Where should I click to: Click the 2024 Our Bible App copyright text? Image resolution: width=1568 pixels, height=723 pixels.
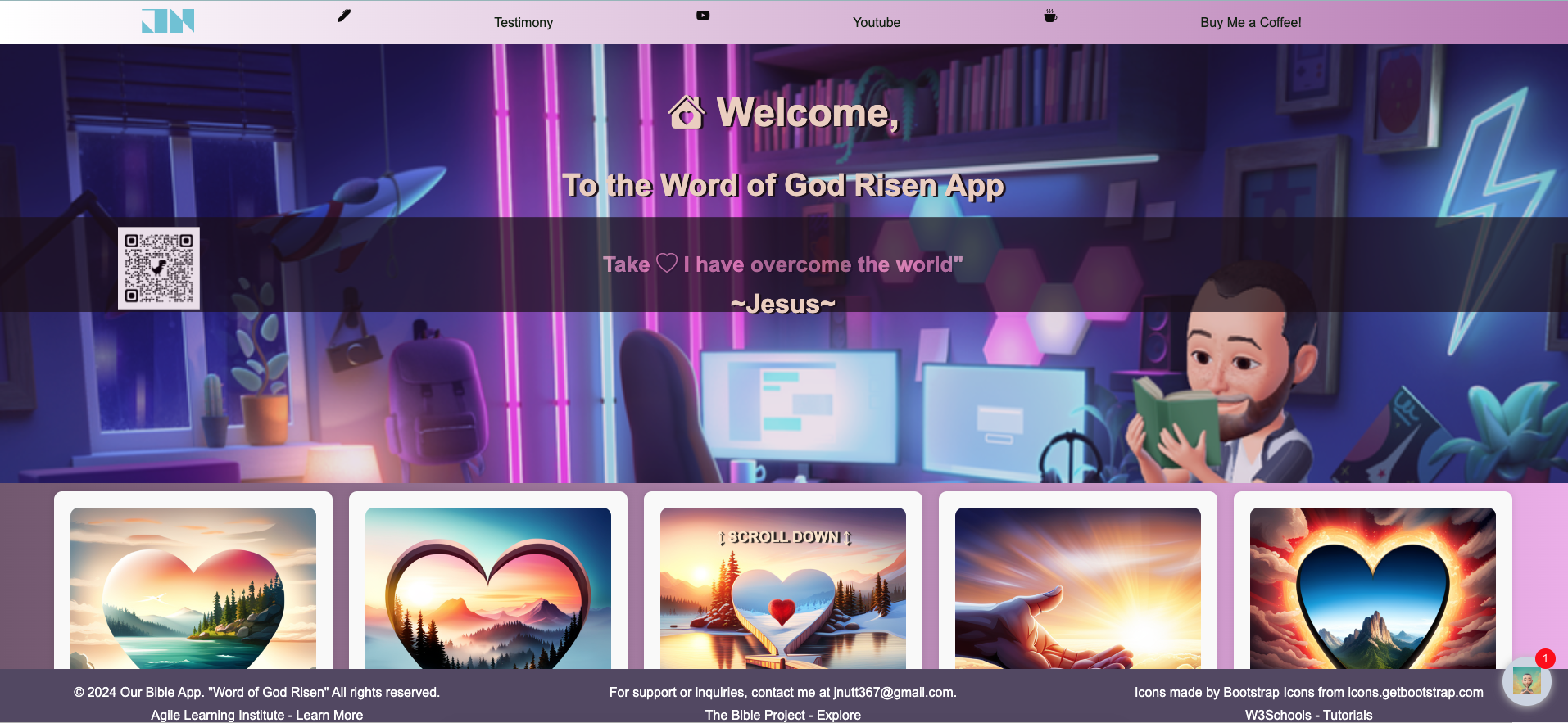tap(256, 692)
